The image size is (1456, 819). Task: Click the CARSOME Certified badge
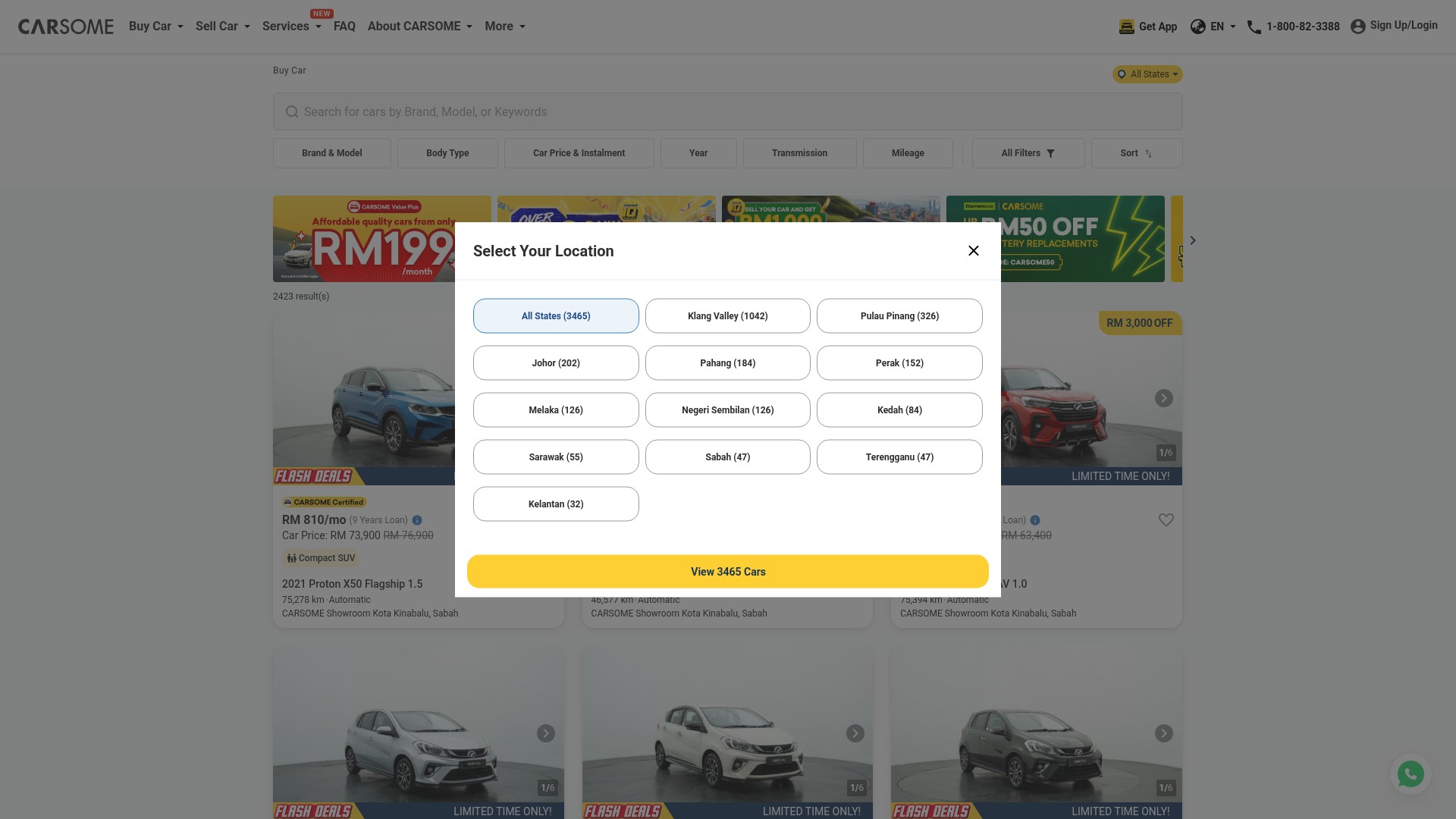coord(325,502)
